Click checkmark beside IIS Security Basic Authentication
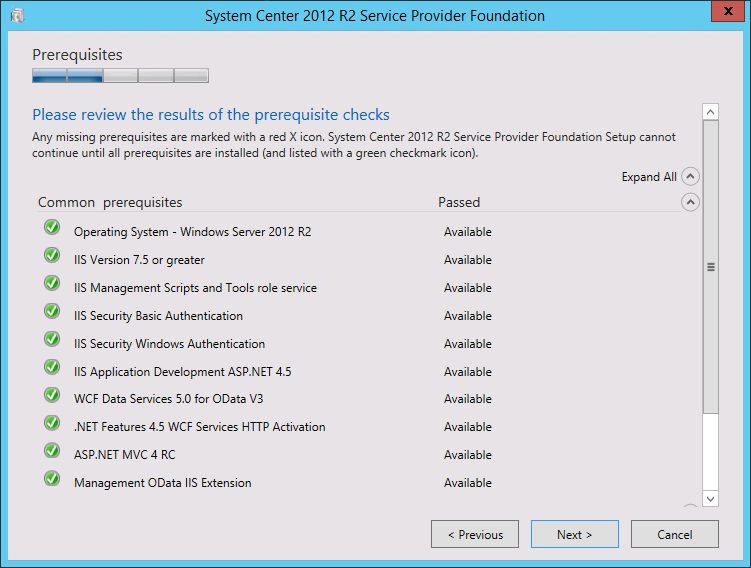This screenshot has width=751, height=568. tap(52, 311)
